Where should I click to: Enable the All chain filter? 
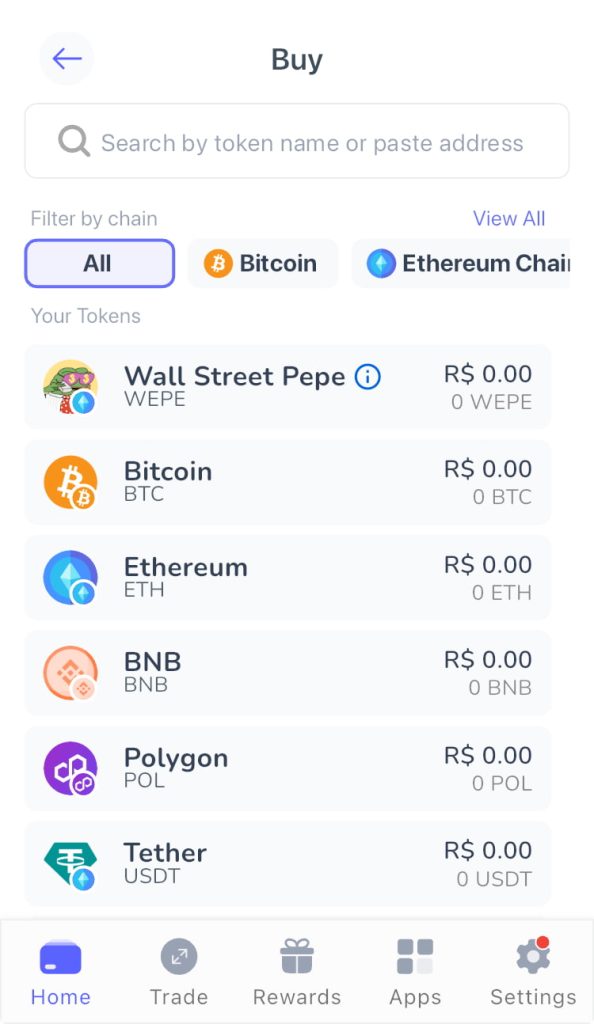[99, 263]
